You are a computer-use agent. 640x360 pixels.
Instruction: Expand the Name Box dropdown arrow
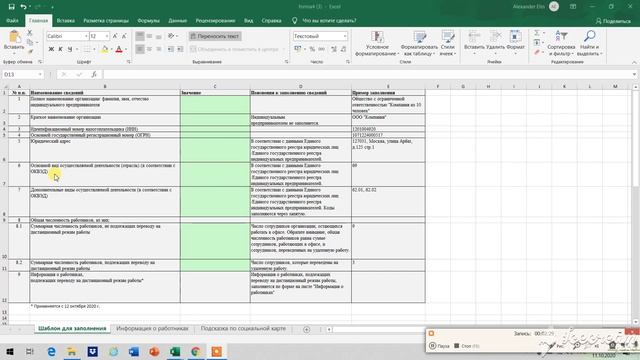(x=40, y=74)
